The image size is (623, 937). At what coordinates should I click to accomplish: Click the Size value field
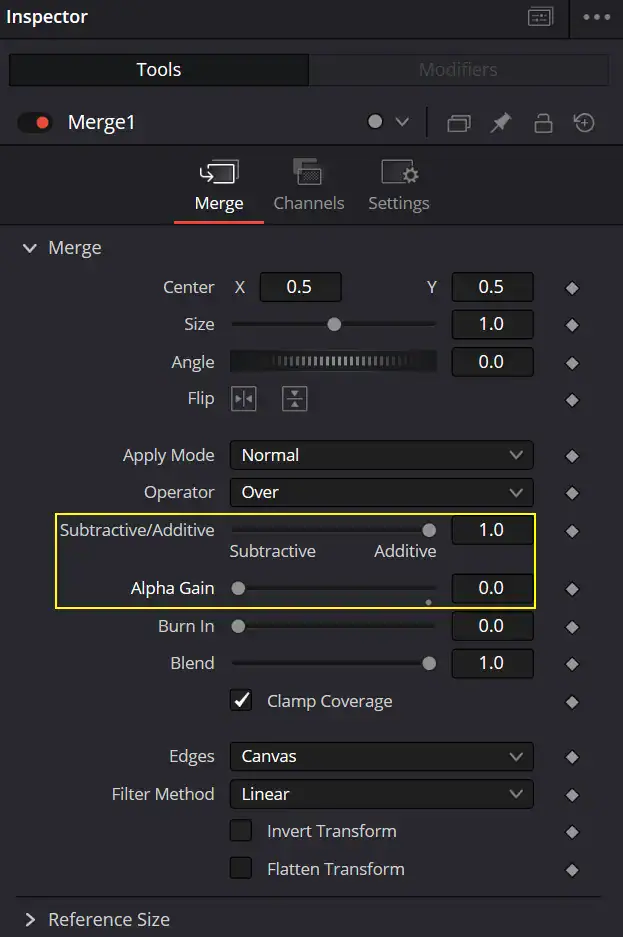[492, 324]
